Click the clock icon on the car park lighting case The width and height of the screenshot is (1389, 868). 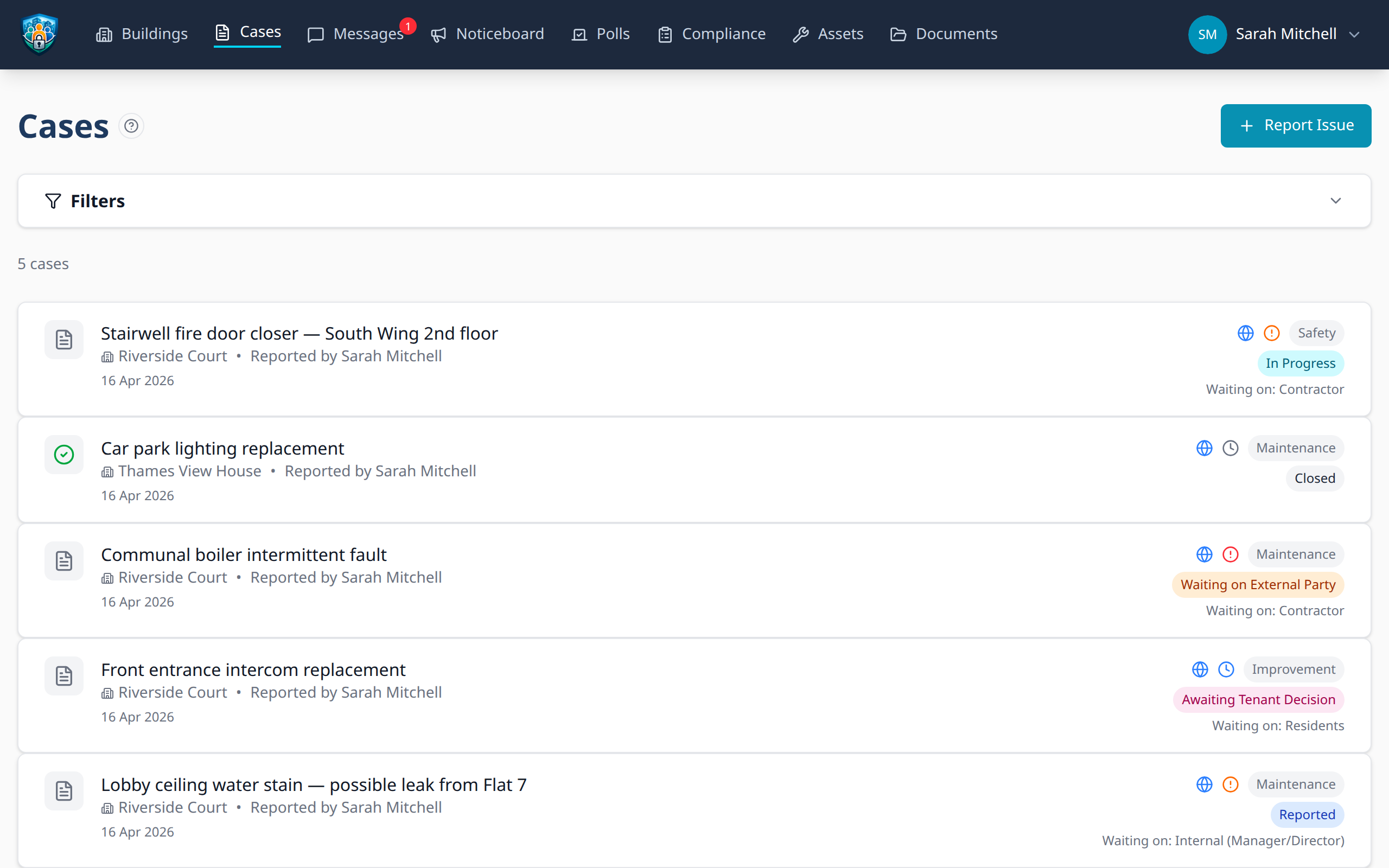[x=1231, y=448]
